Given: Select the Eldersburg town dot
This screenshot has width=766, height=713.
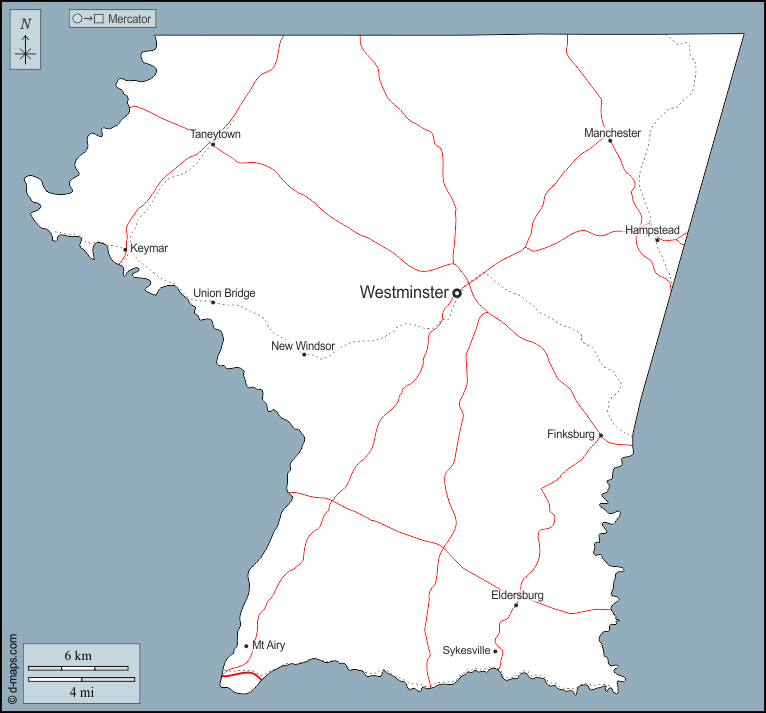Looking at the screenshot, I should coord(516,605).
